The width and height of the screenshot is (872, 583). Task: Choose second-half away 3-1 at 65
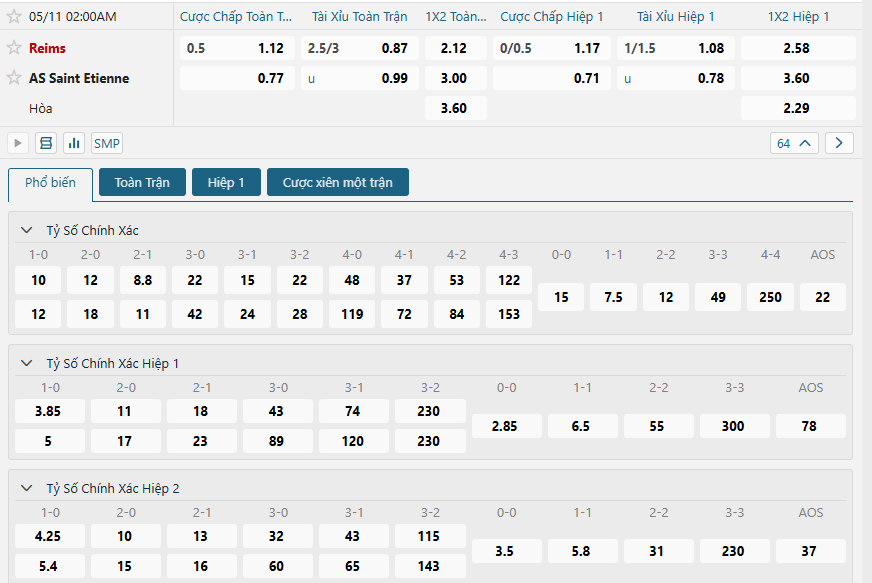coord(354,566)
